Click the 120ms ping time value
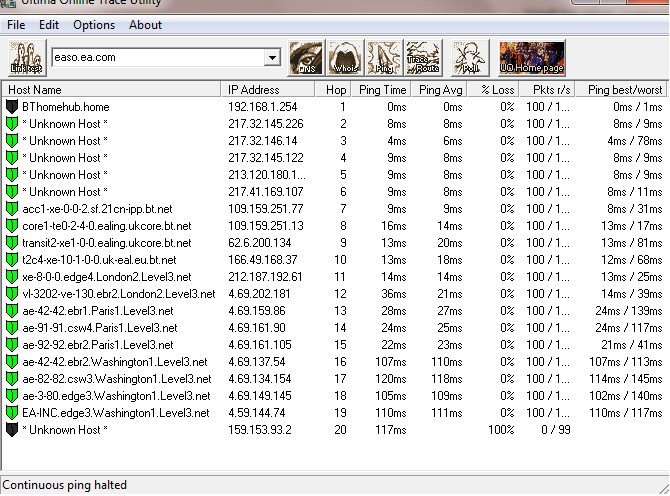 click(x=391, y=379)
